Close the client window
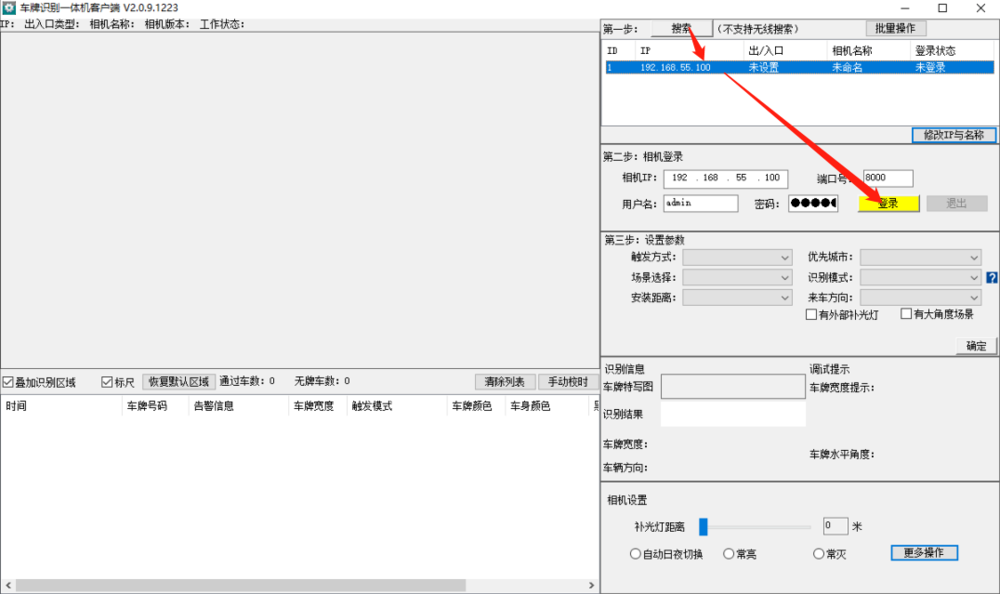This screenshot has width=1000, height=594. [x=981, y=8]
